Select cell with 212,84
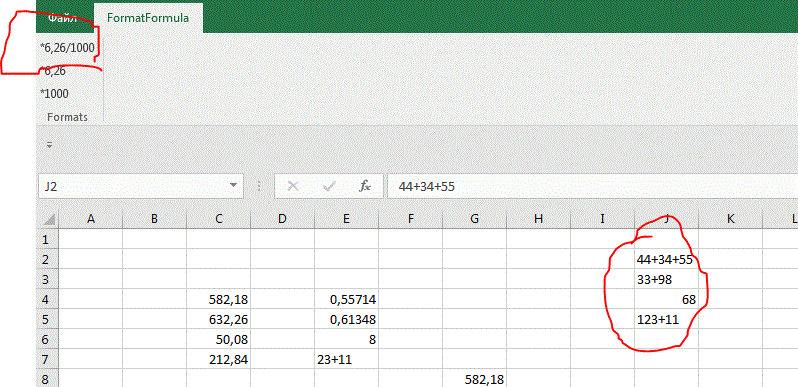 click(219, 360)
